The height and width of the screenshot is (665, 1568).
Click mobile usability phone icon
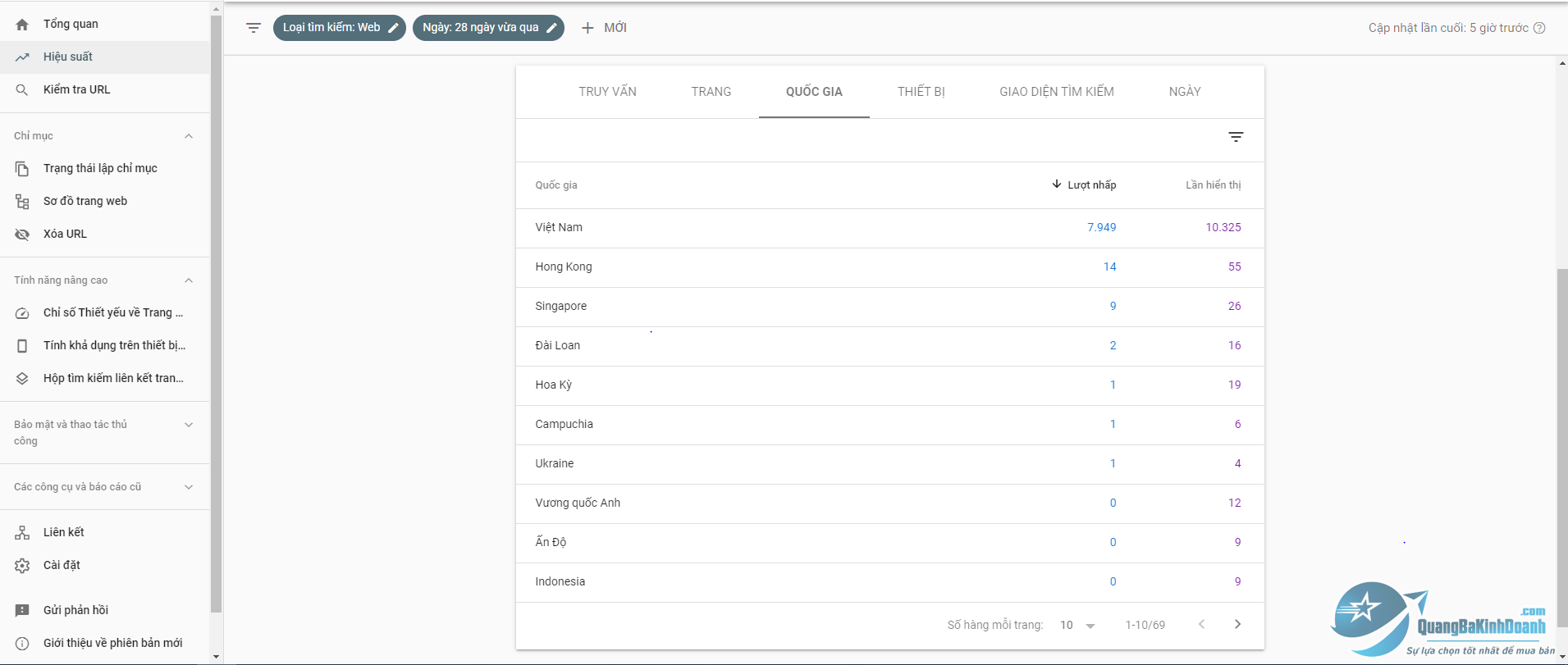pyautogui.click(x=22, y=346)
